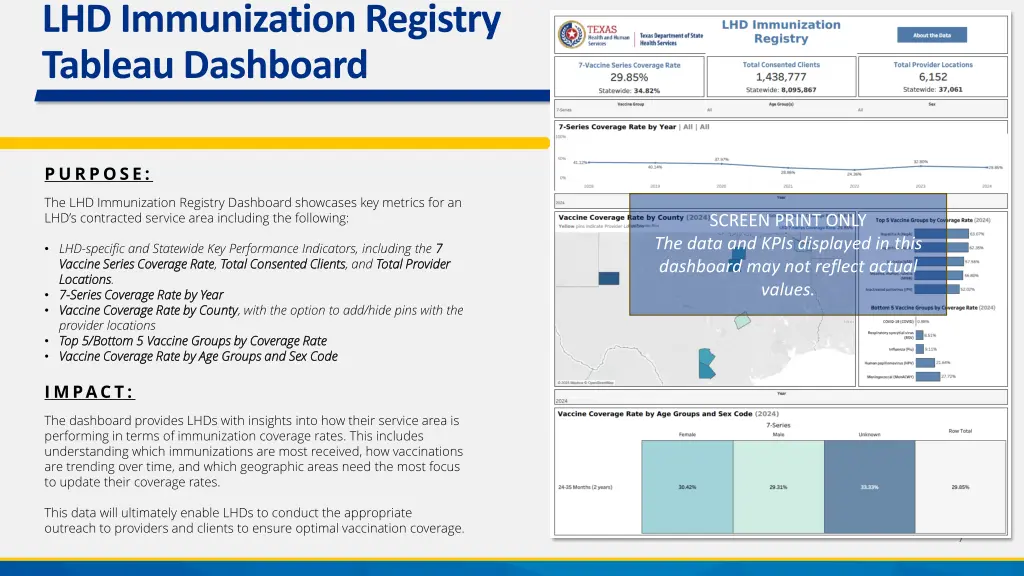Select the Total Consented Clients value 1,438,777
The height and width of the screenshot is (576, 1024).
(781, 77)
